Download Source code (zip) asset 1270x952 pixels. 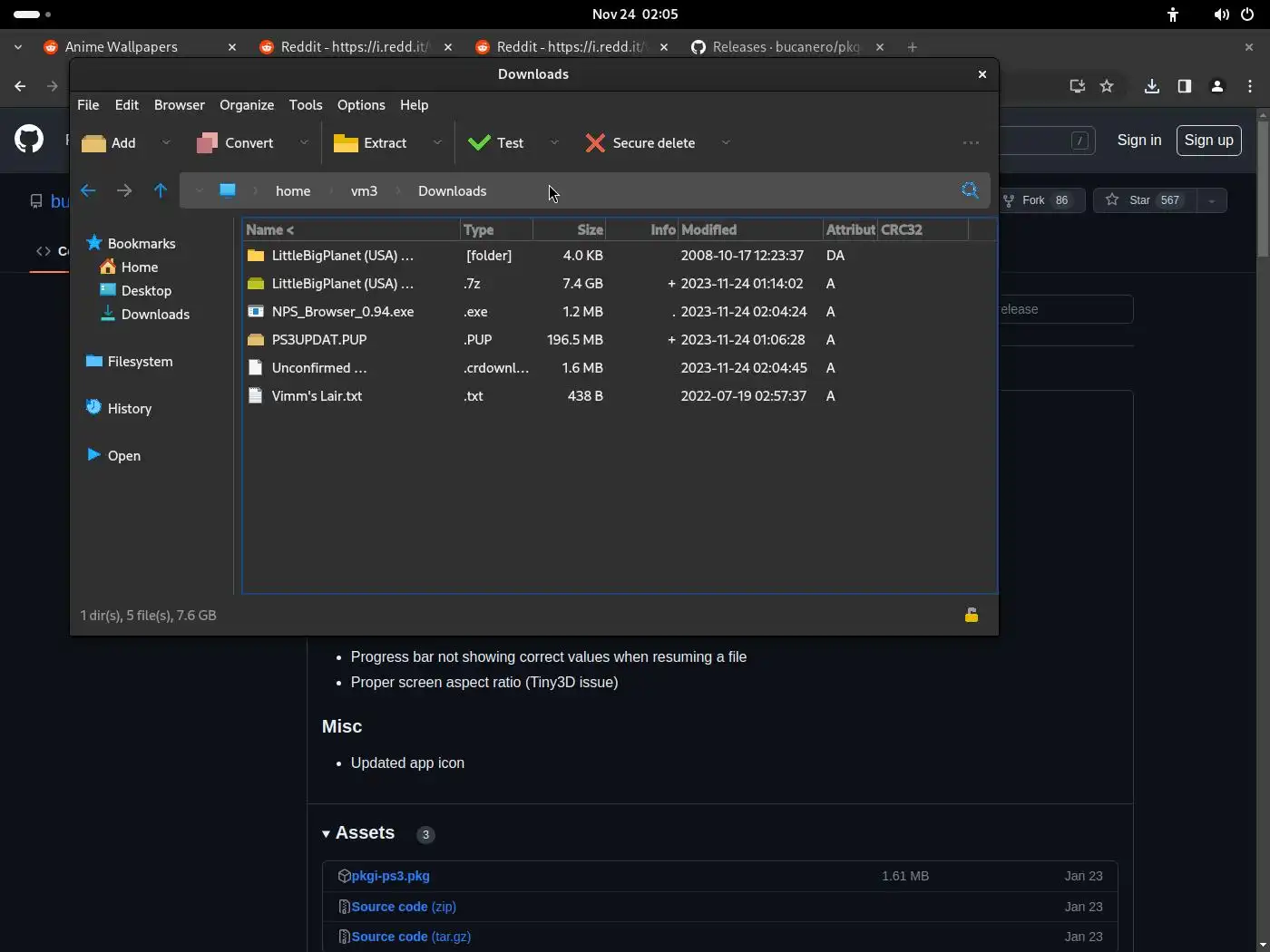(x=404, y=907)
